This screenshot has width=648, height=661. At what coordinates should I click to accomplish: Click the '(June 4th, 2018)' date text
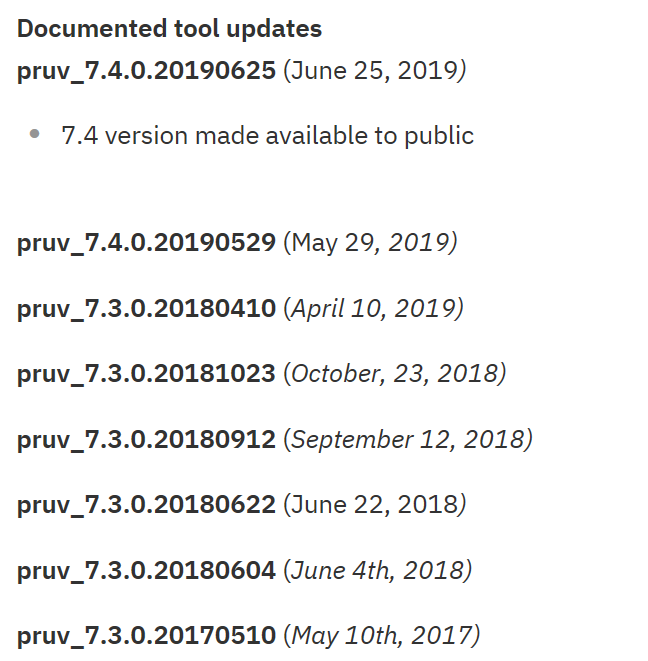[x=378, y=570]
